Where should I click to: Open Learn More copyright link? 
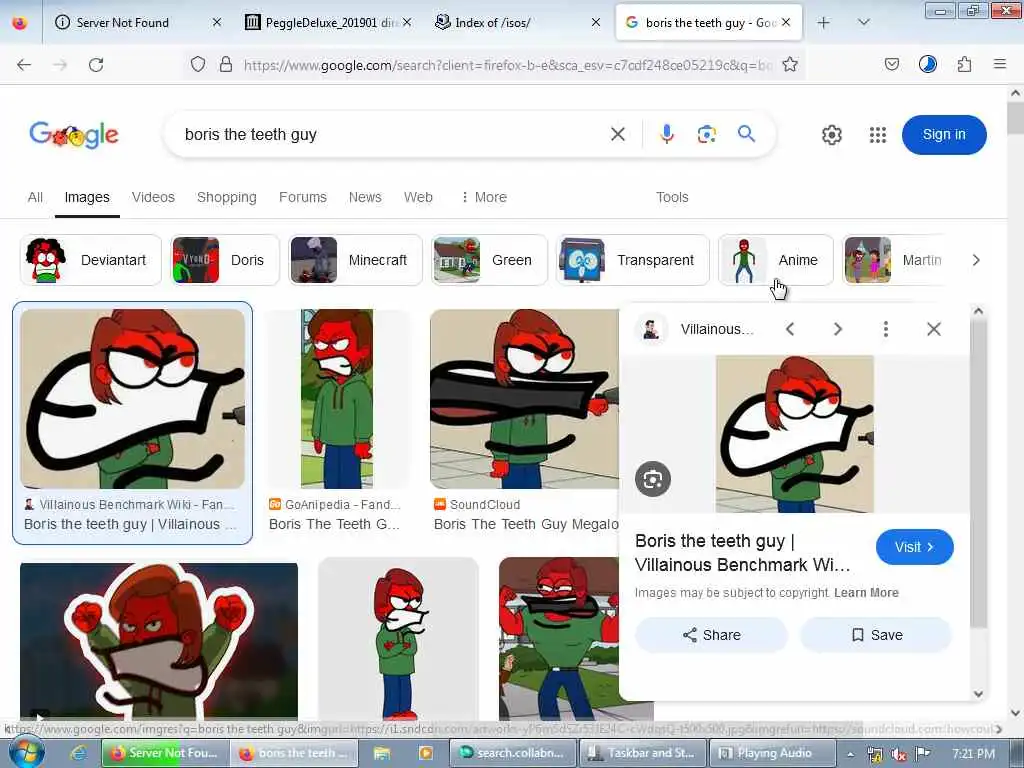[x=866, y=593]
